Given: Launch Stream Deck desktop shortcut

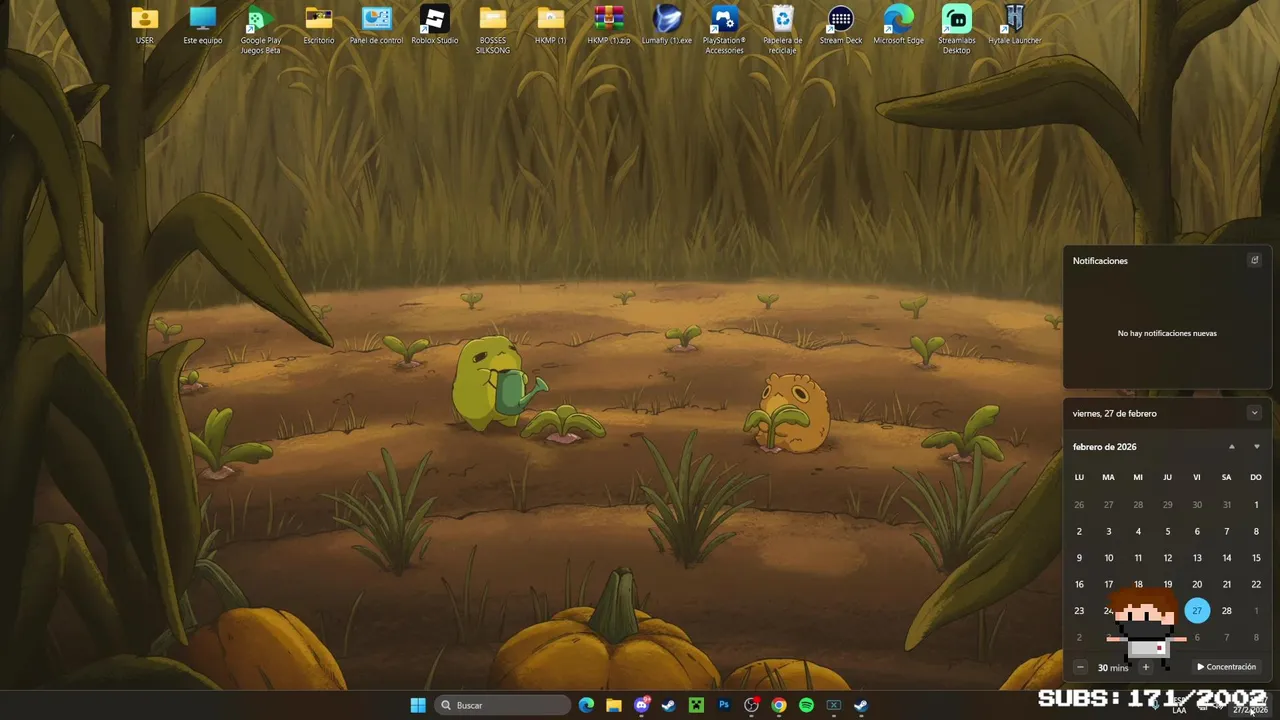Looking at the screenshot, I should (x=841, y=25).
